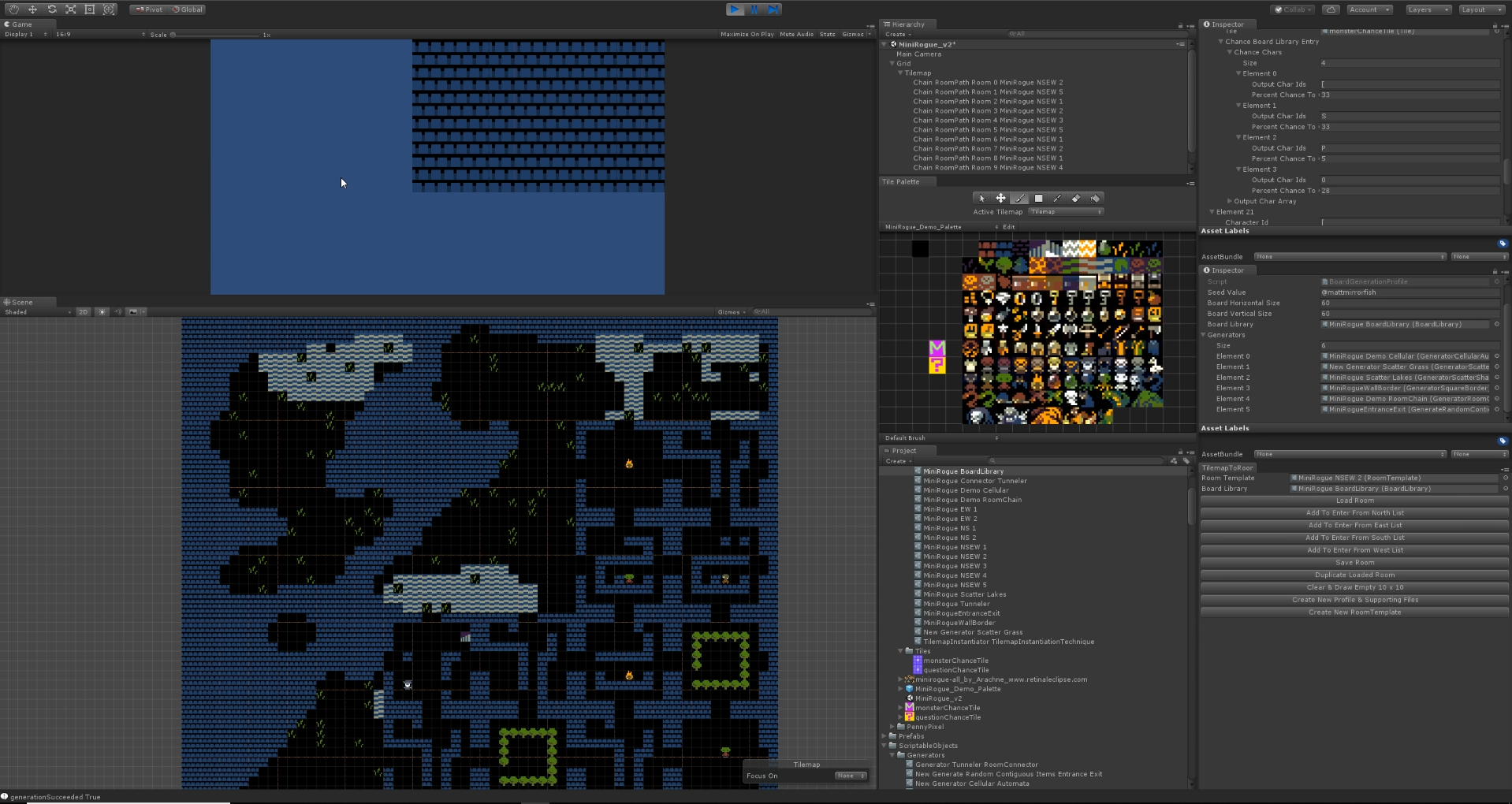Screen dimensions: 1512x804
Task: Collapse Generators section in Inspector
Action: click(1204, 335)
